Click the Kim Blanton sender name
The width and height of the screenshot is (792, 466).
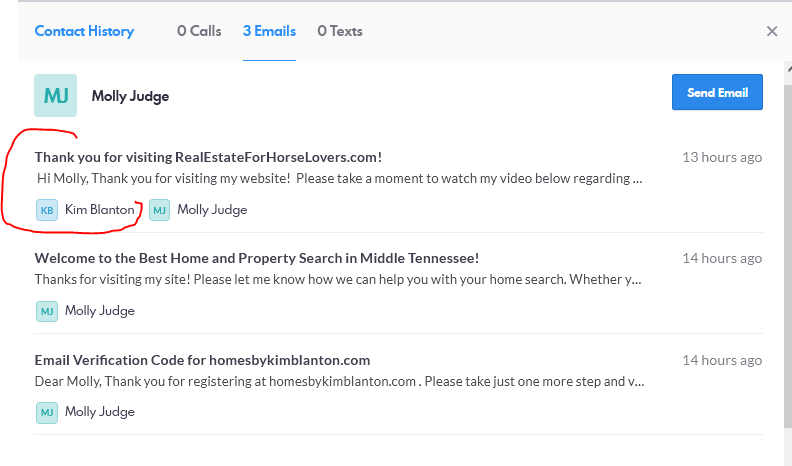(99, 210)
